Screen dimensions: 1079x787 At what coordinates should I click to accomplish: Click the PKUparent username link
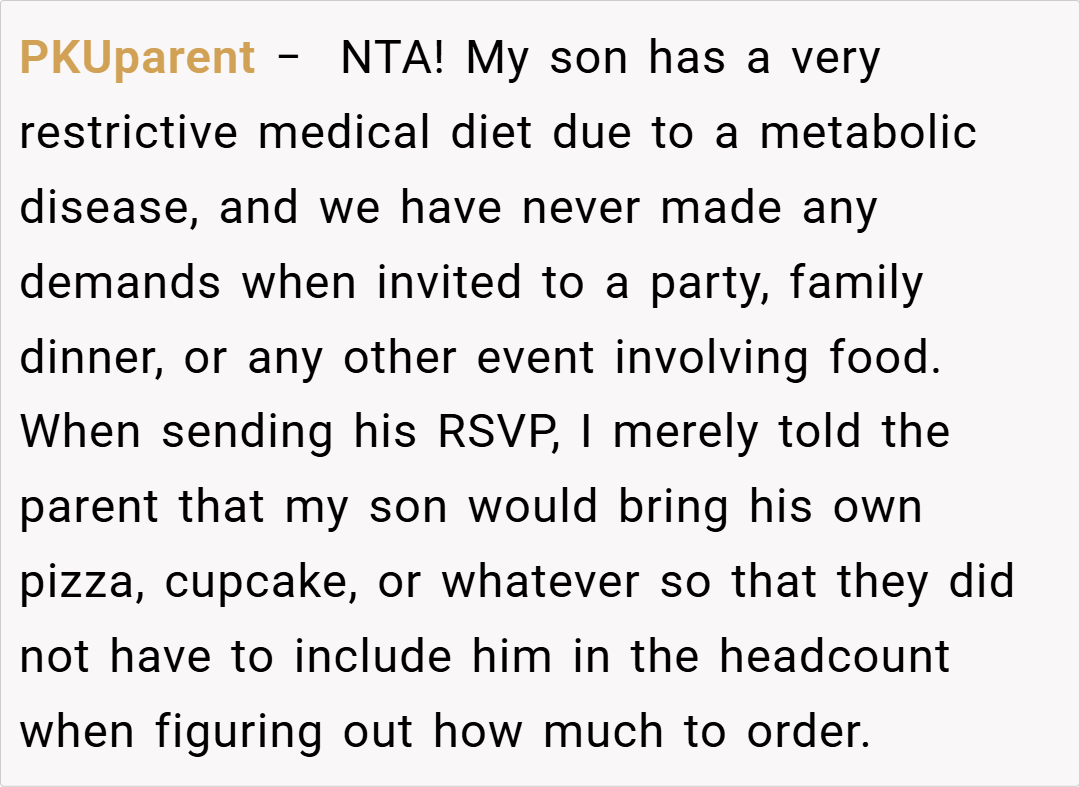coord(137,59)
